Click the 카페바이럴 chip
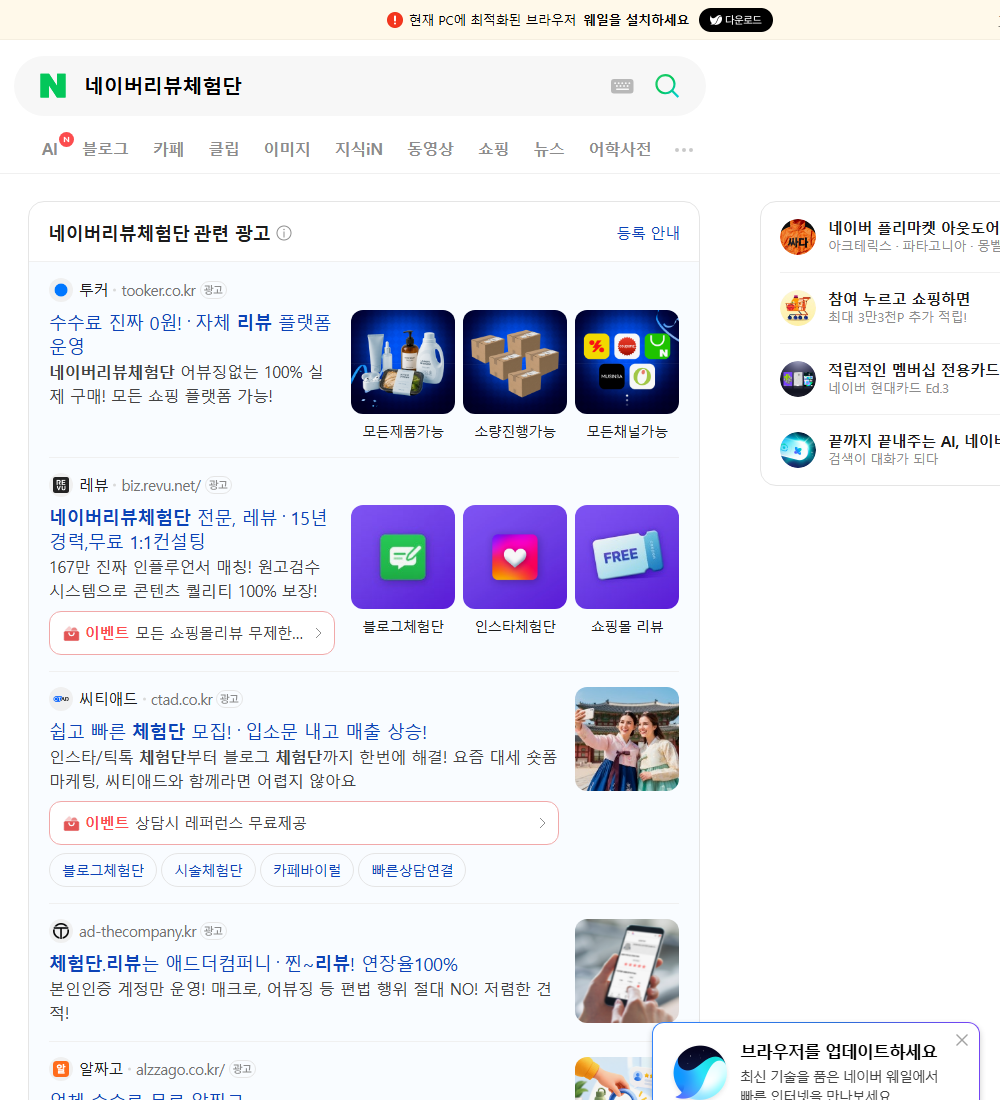 click(x=307, y=871)
